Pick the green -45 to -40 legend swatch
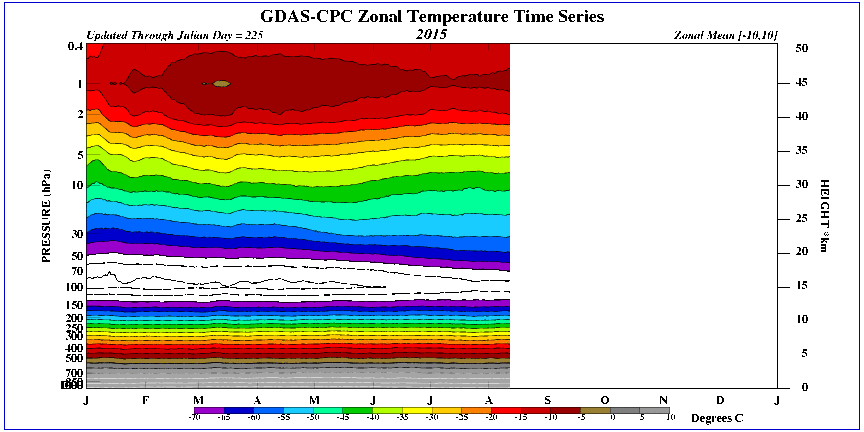 [x=358, y=410]
